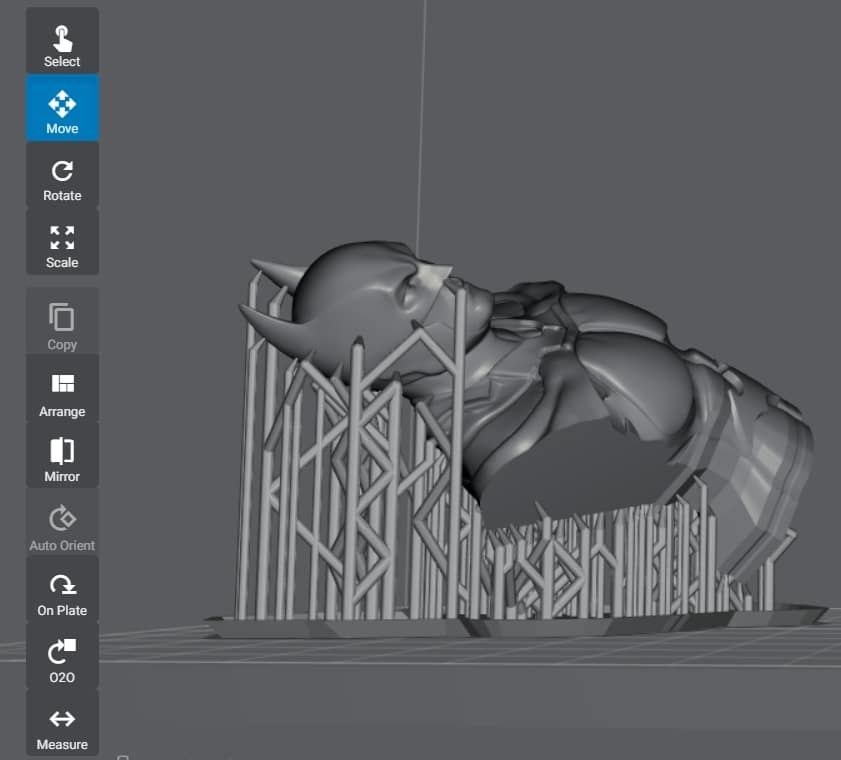Activate the Select tool
Viewport: 841px width, 760px height.
(x=61, y=40)
